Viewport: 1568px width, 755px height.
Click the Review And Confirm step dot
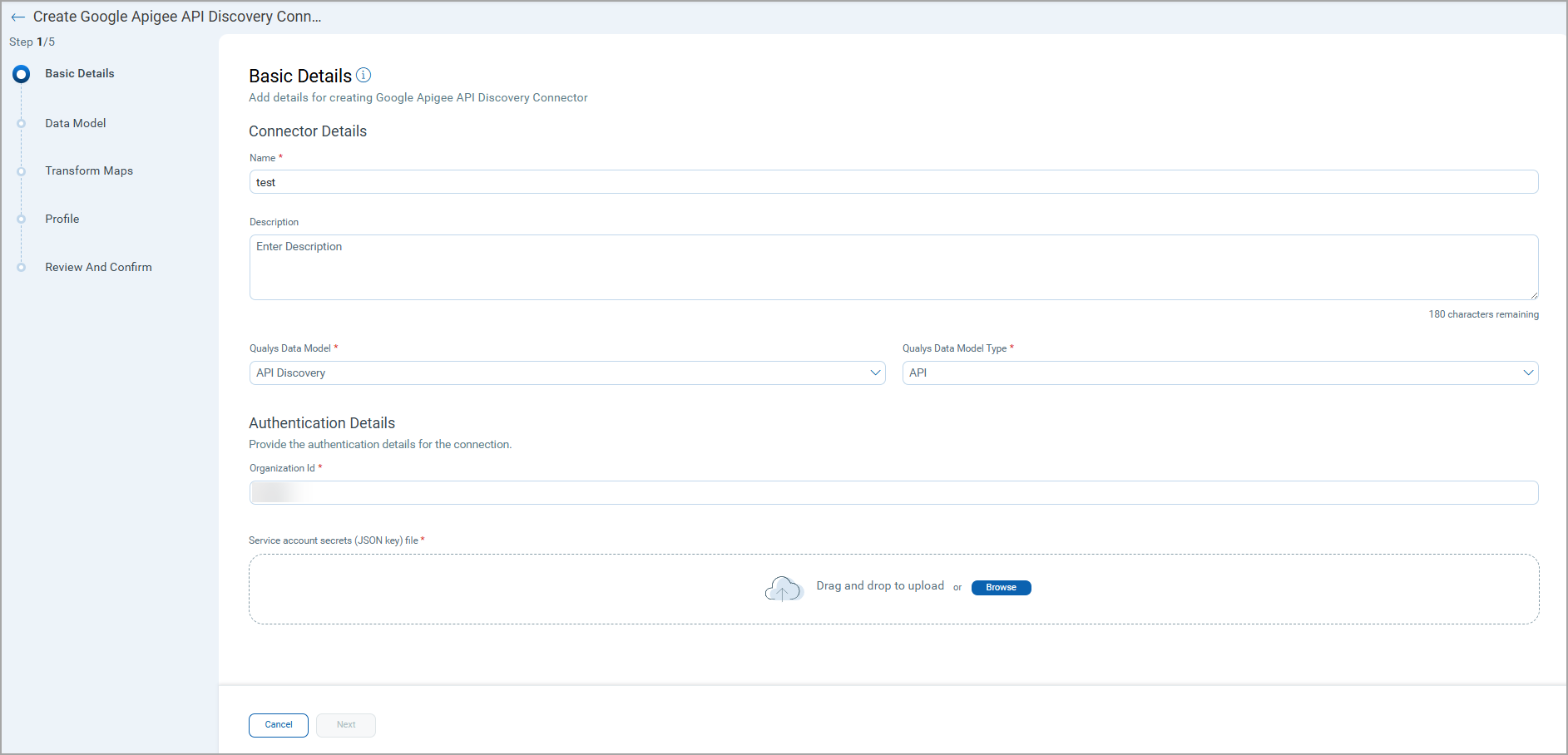click(22, 268)
